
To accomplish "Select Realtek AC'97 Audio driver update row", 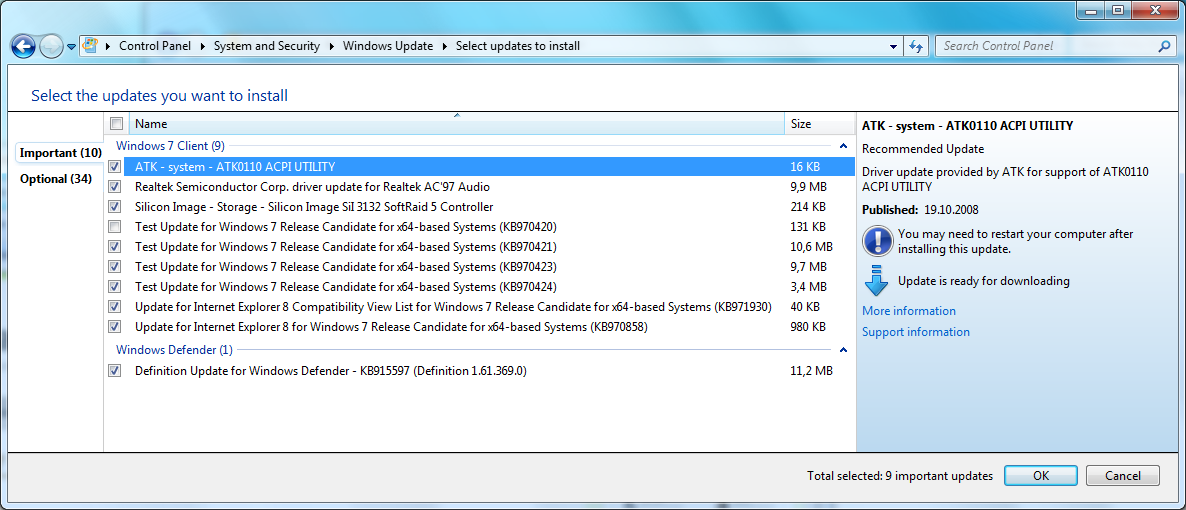I will 489,186.
